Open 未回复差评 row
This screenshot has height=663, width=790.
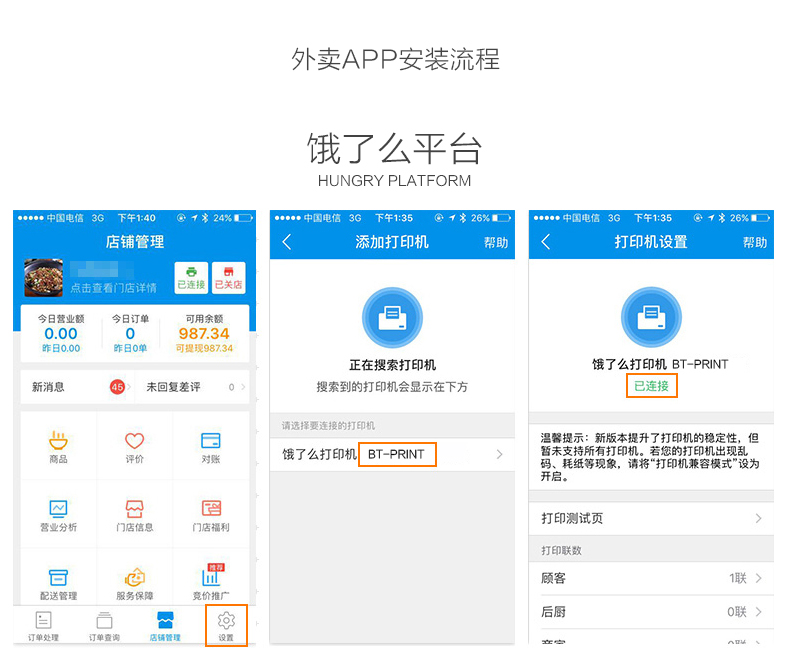[192, 387]
